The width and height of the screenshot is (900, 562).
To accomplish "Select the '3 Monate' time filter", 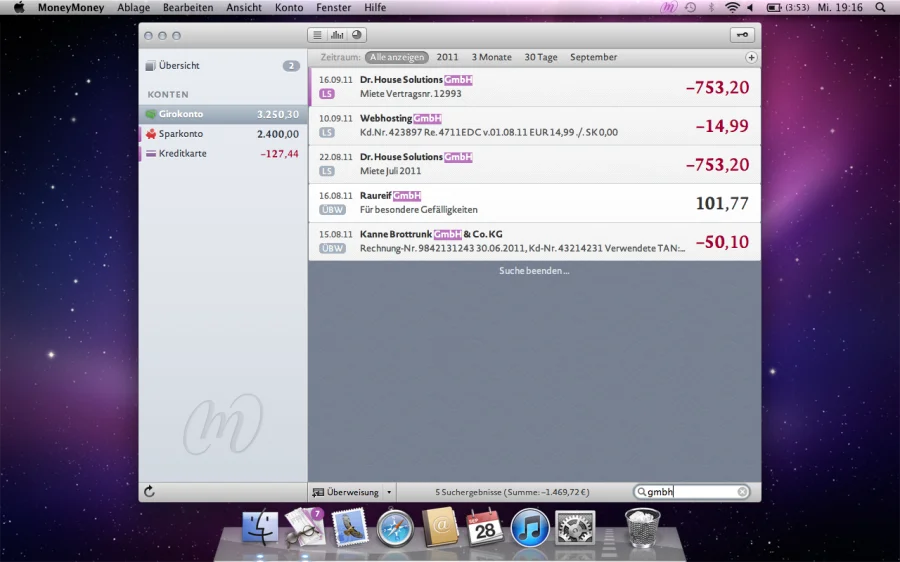I will [x=491, y=58].
